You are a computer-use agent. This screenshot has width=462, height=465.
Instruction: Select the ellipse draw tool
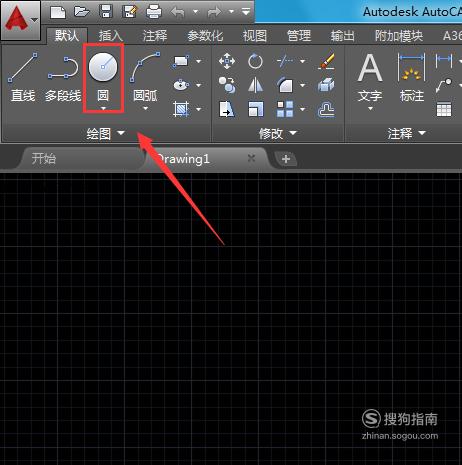[x=181, y=85]
